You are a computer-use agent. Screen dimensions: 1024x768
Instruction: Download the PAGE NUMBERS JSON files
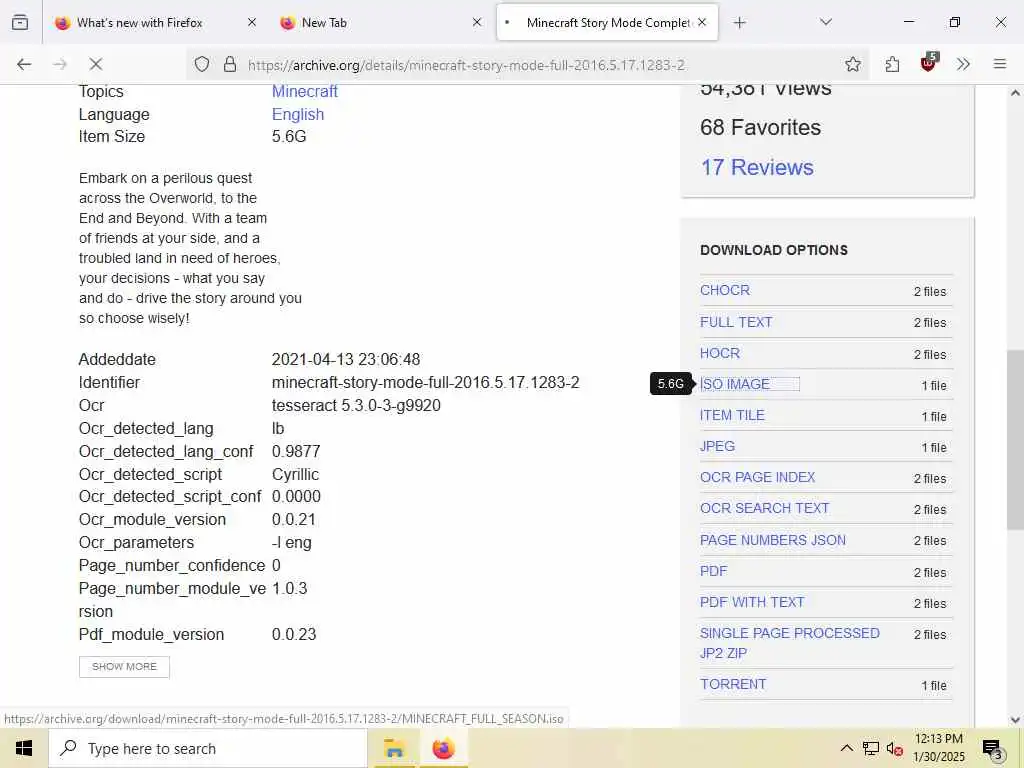point(773,540)
